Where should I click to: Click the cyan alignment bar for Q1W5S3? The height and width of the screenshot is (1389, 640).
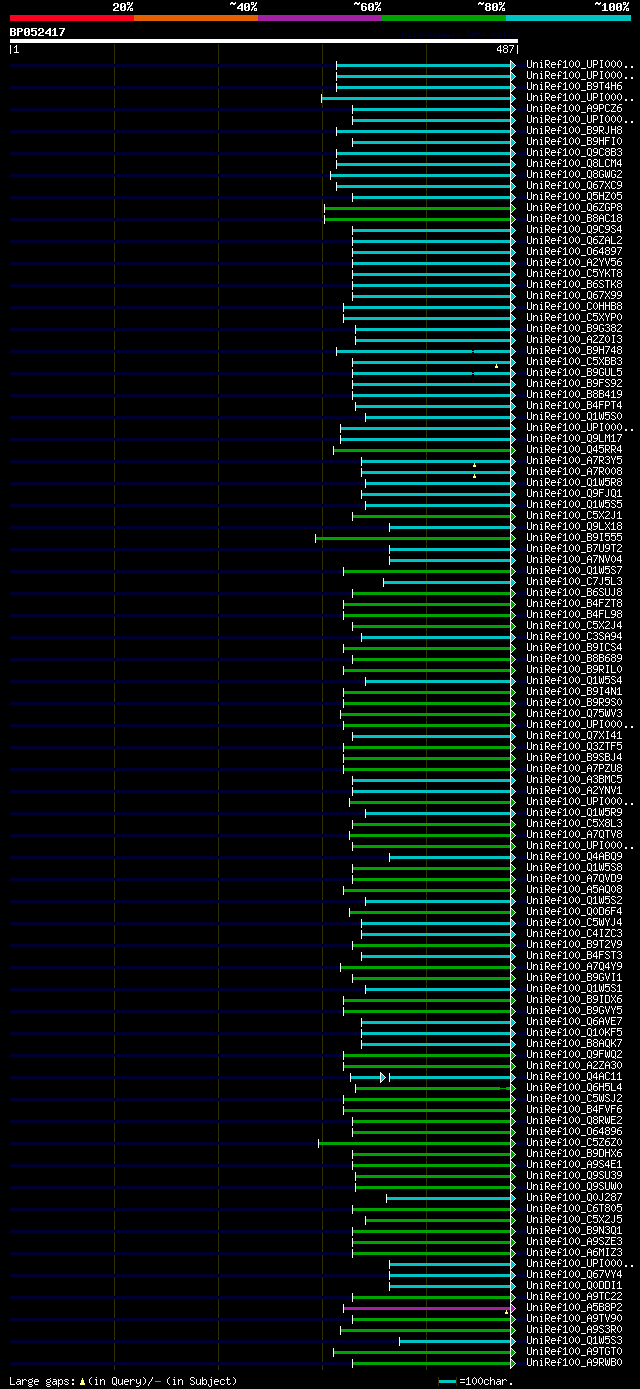pos(455,1341)
